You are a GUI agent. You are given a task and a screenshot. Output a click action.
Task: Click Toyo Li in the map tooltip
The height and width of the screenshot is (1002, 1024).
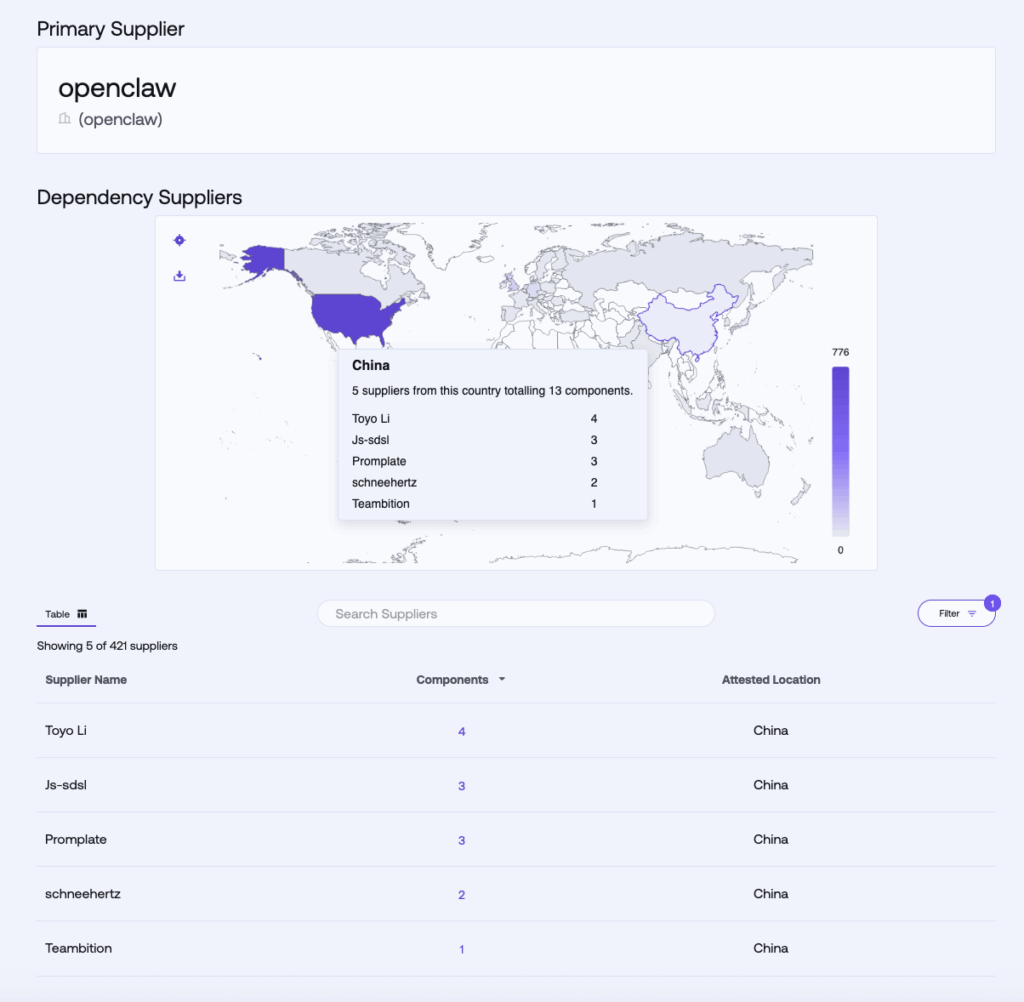(x=371, y=419)
